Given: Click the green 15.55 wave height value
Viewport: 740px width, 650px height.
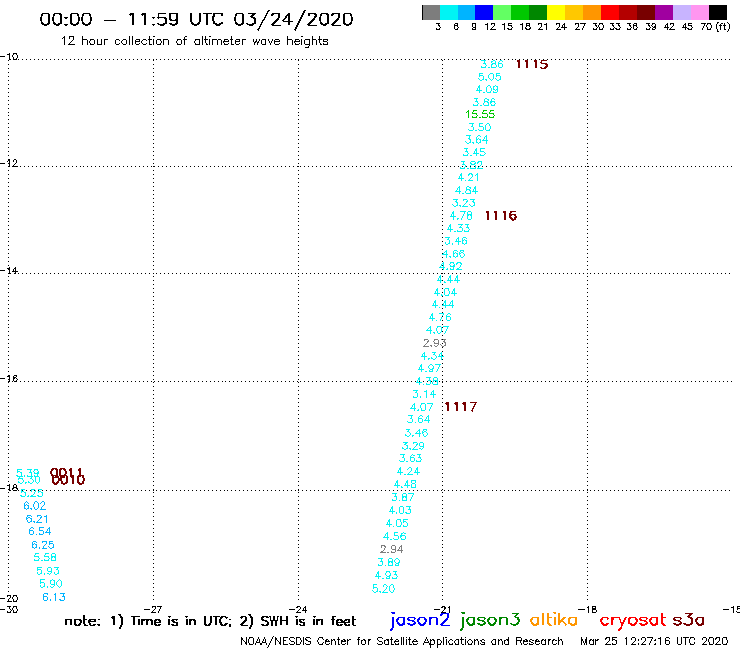Looking at the screenshot, I should coord(480,114).
